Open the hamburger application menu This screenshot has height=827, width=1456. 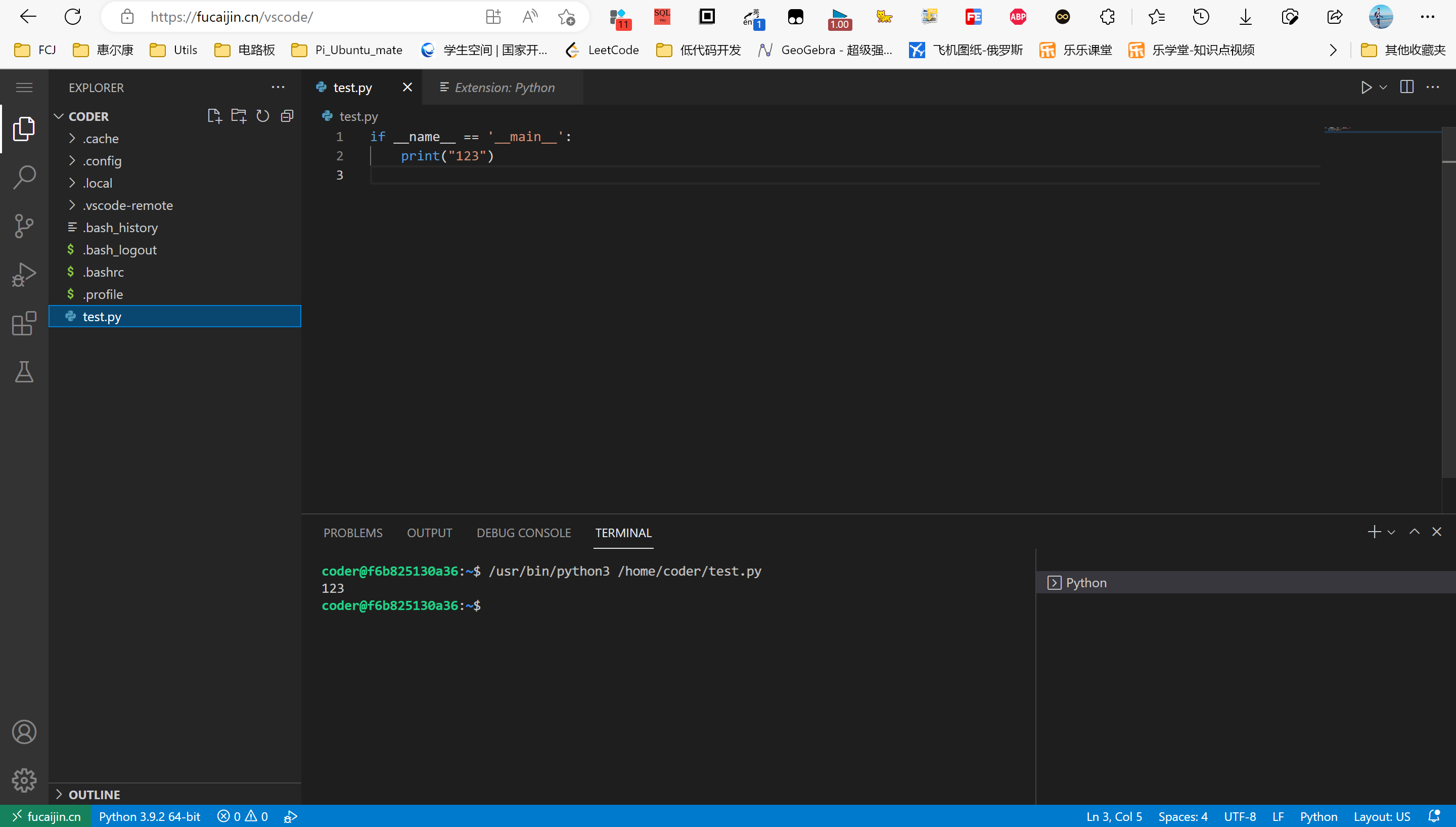[24, 88]
